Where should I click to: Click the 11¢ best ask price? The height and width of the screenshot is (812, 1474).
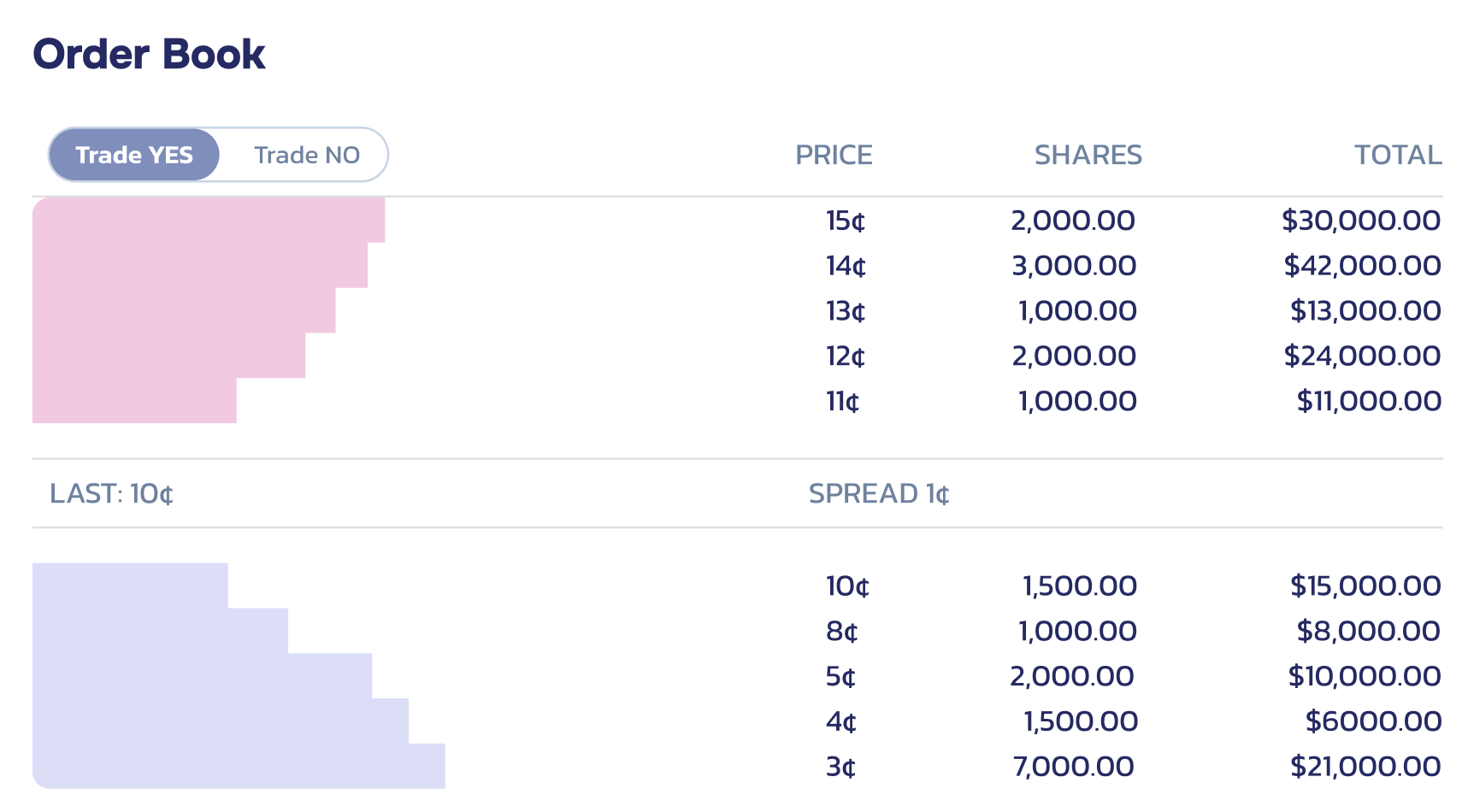click(843, 401)
